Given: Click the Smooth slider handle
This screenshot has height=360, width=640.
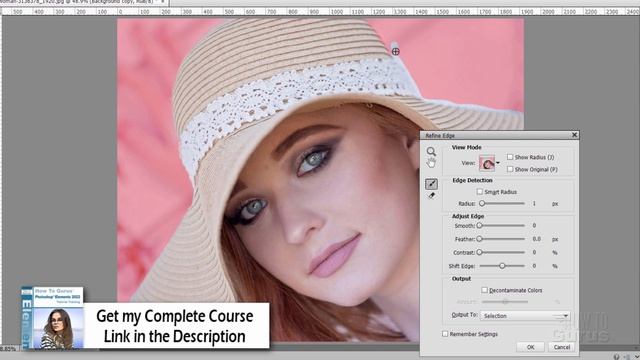Looking at the screenshot, I should pyautogui.click(x=480, y=225).
